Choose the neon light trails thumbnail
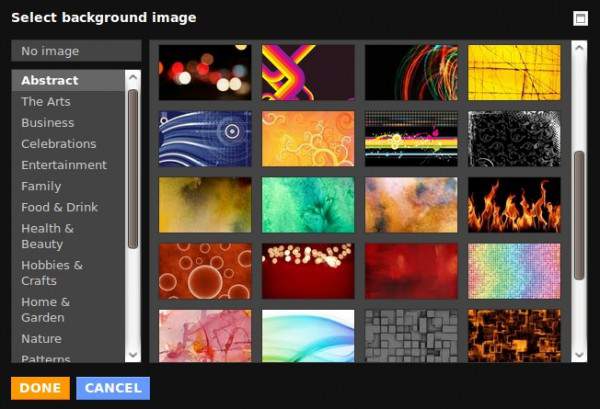The width and height of the screenshot is (600, 409). 411,72
